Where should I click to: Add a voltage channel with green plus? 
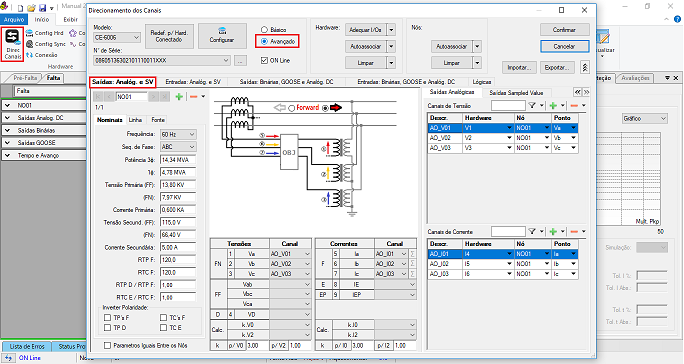(x=553, y=105)
